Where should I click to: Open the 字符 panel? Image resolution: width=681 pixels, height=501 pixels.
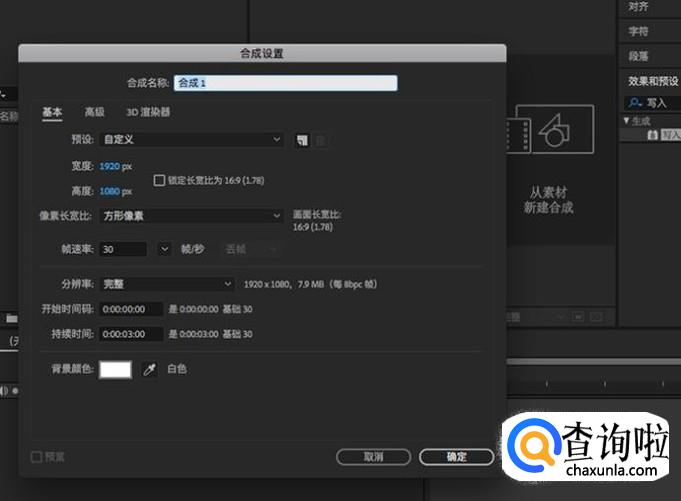pos(638,31)
